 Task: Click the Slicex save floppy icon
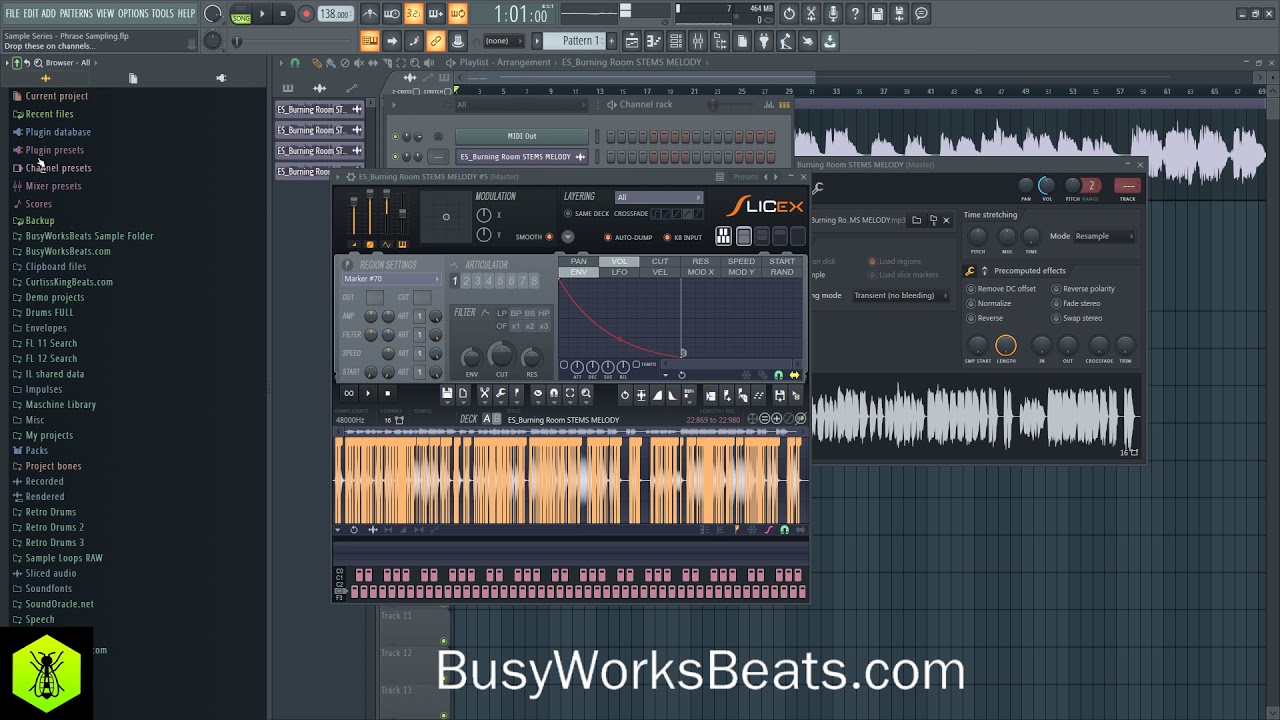pyautogui.click(x=447, y=394)
